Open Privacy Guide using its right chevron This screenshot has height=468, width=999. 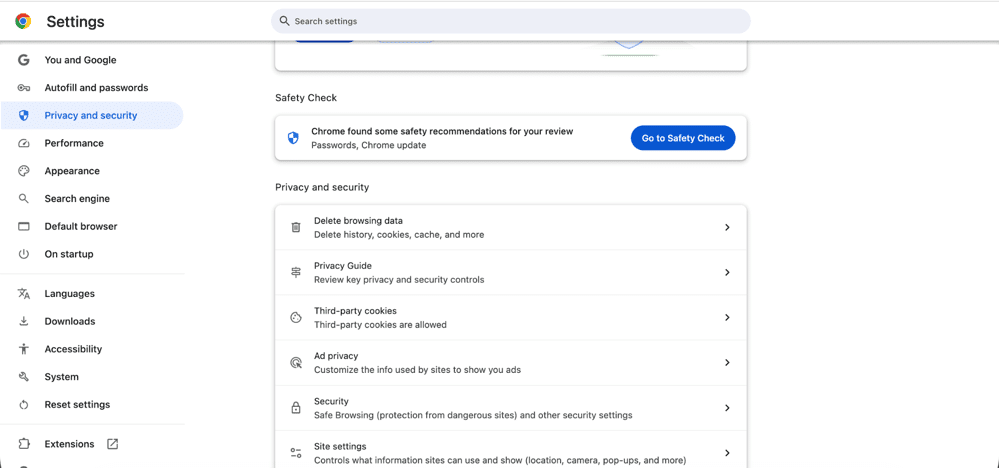pos(727,273)
